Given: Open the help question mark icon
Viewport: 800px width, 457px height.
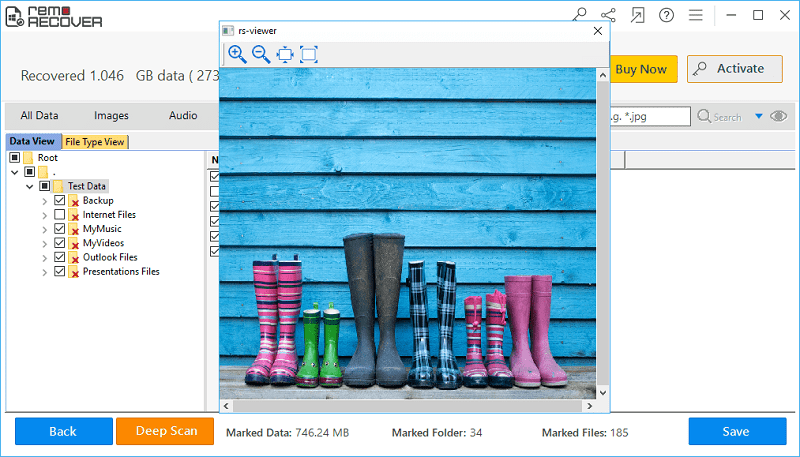Looking at the screenshot, I should (667, 15).
